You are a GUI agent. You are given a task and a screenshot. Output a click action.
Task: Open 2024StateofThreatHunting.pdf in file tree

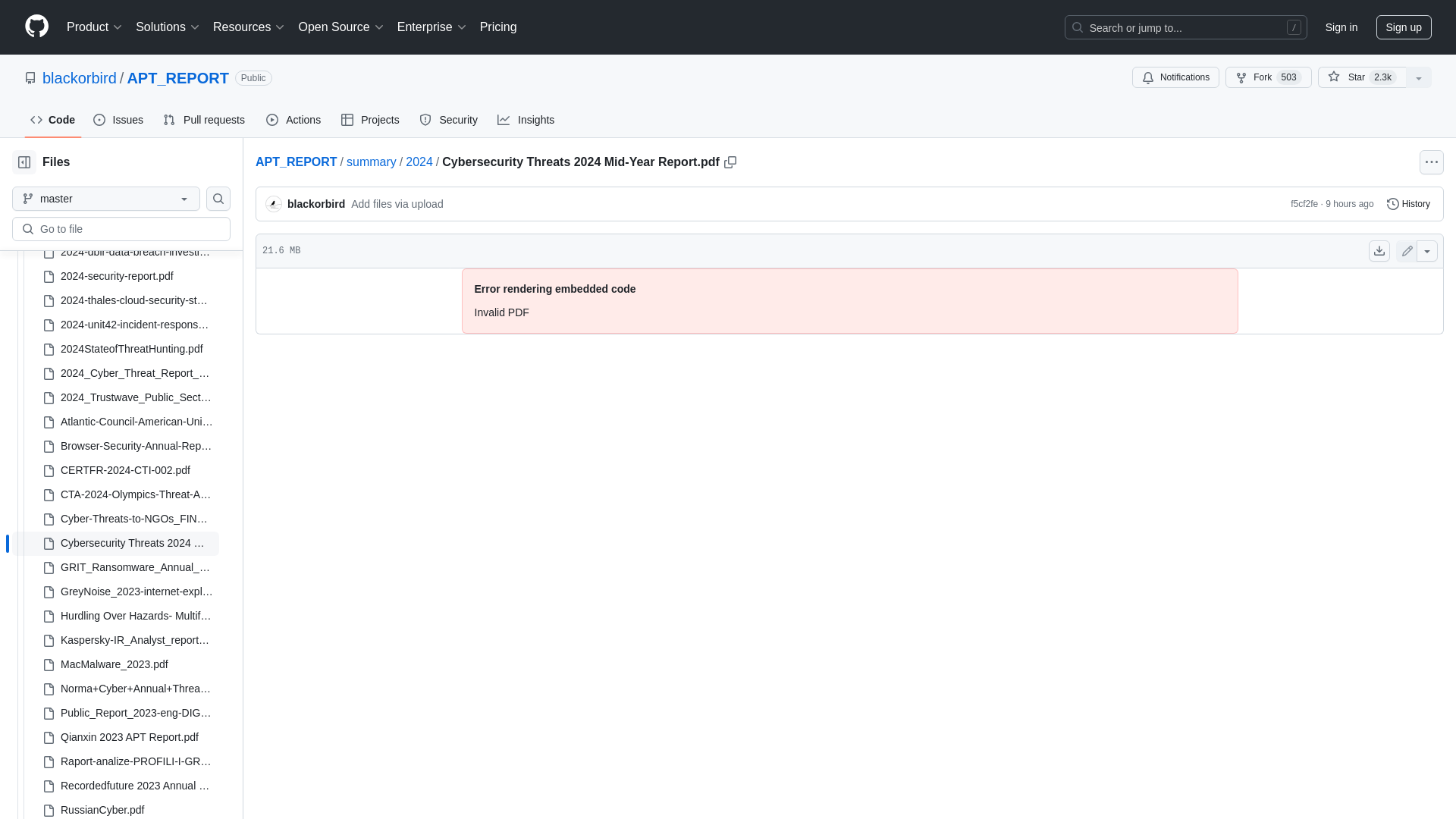click(x=132, y=349)
